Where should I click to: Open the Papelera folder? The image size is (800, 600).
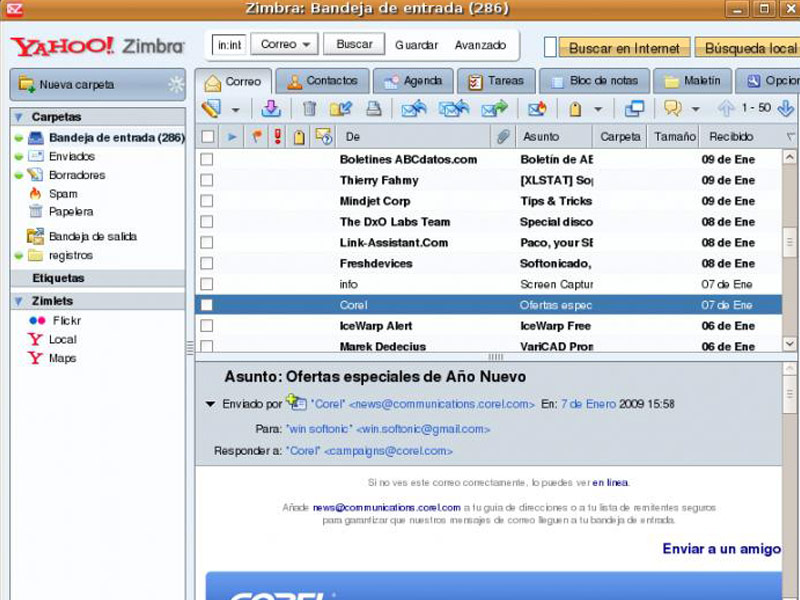61,212
